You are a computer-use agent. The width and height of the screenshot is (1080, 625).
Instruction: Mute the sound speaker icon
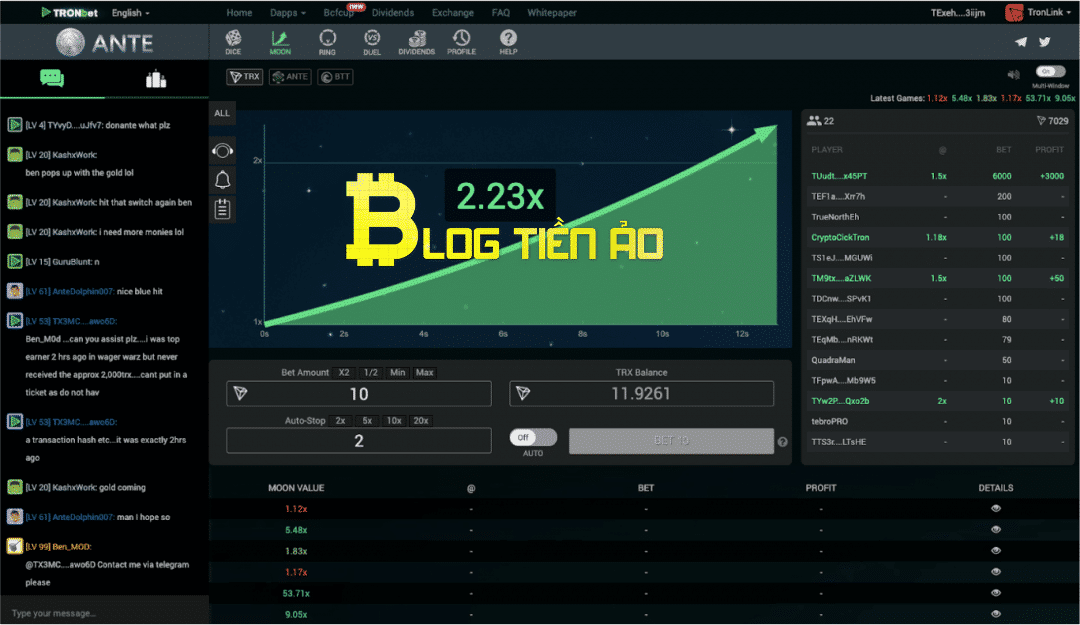1013,74
